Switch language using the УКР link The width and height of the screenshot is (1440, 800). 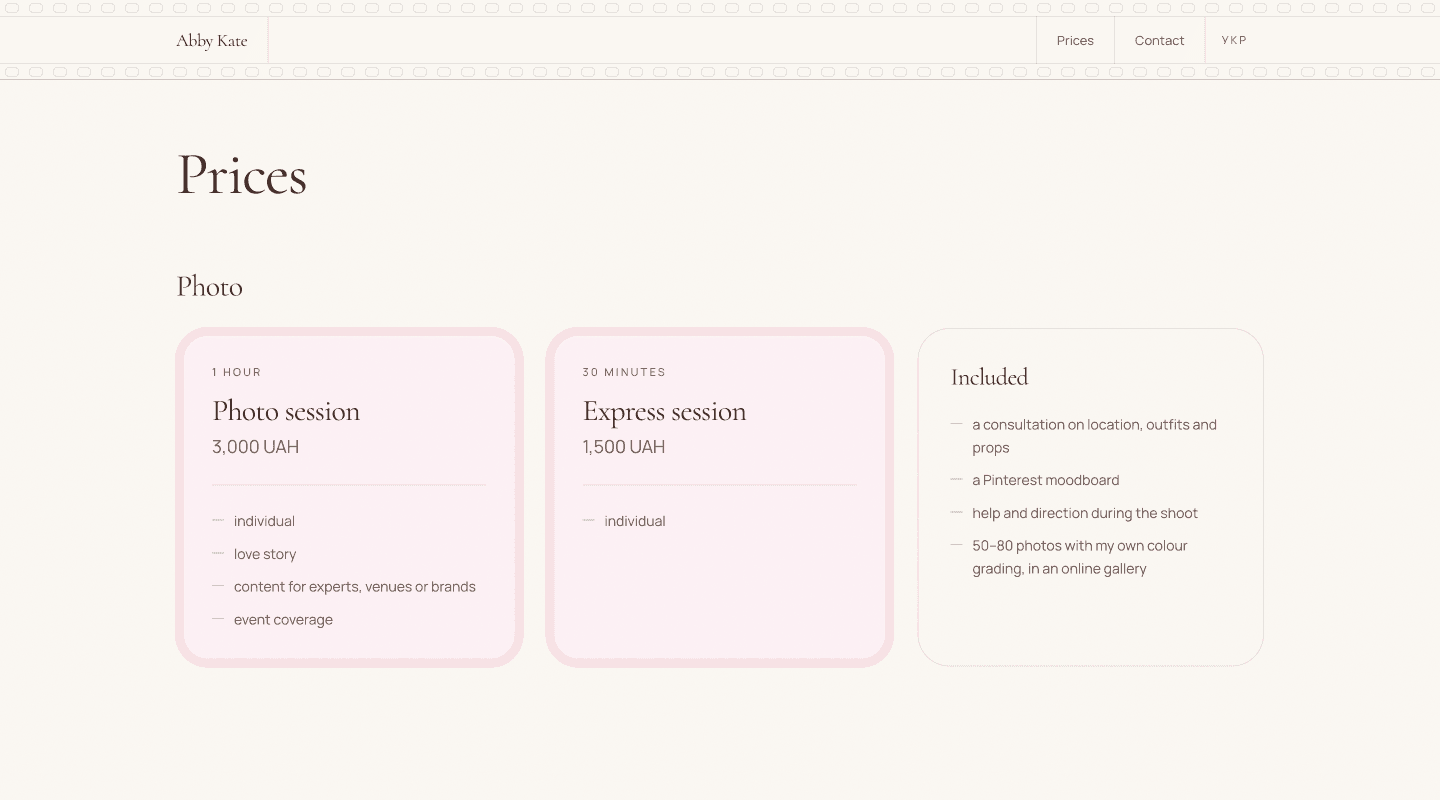pos(1234,40)
